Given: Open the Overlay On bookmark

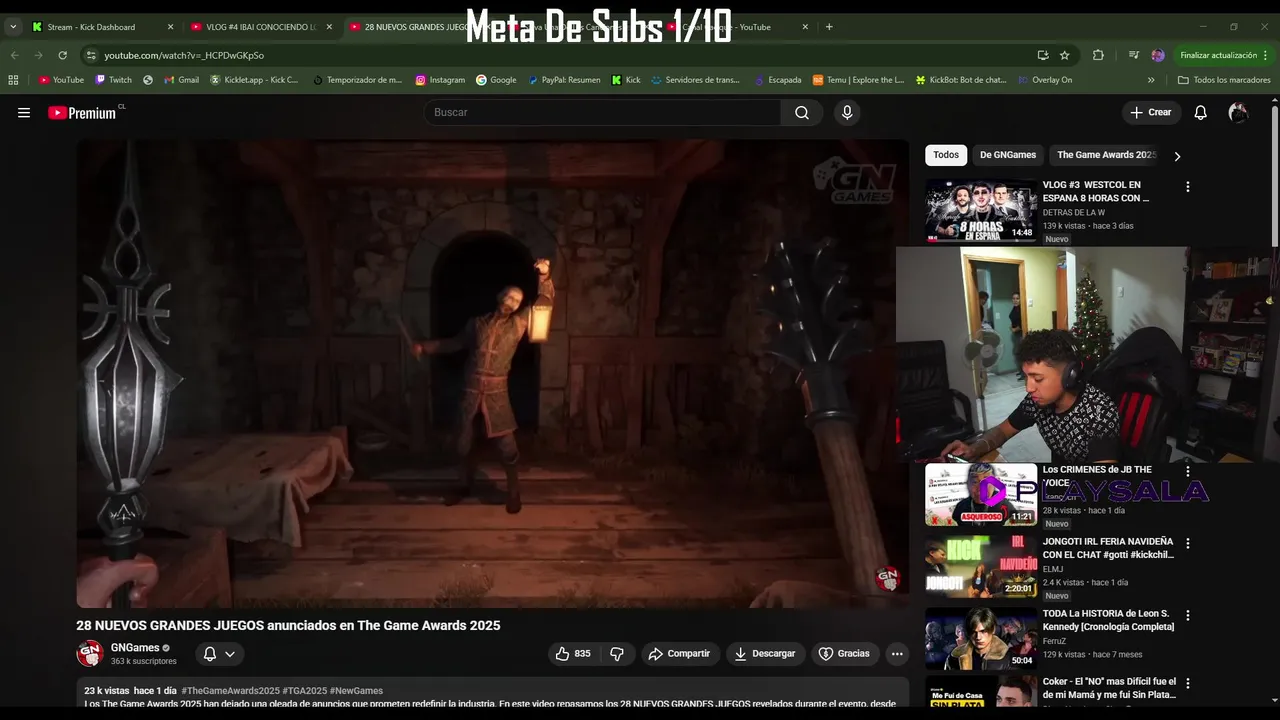Looking at the screenshot, I should (1044, 80).
